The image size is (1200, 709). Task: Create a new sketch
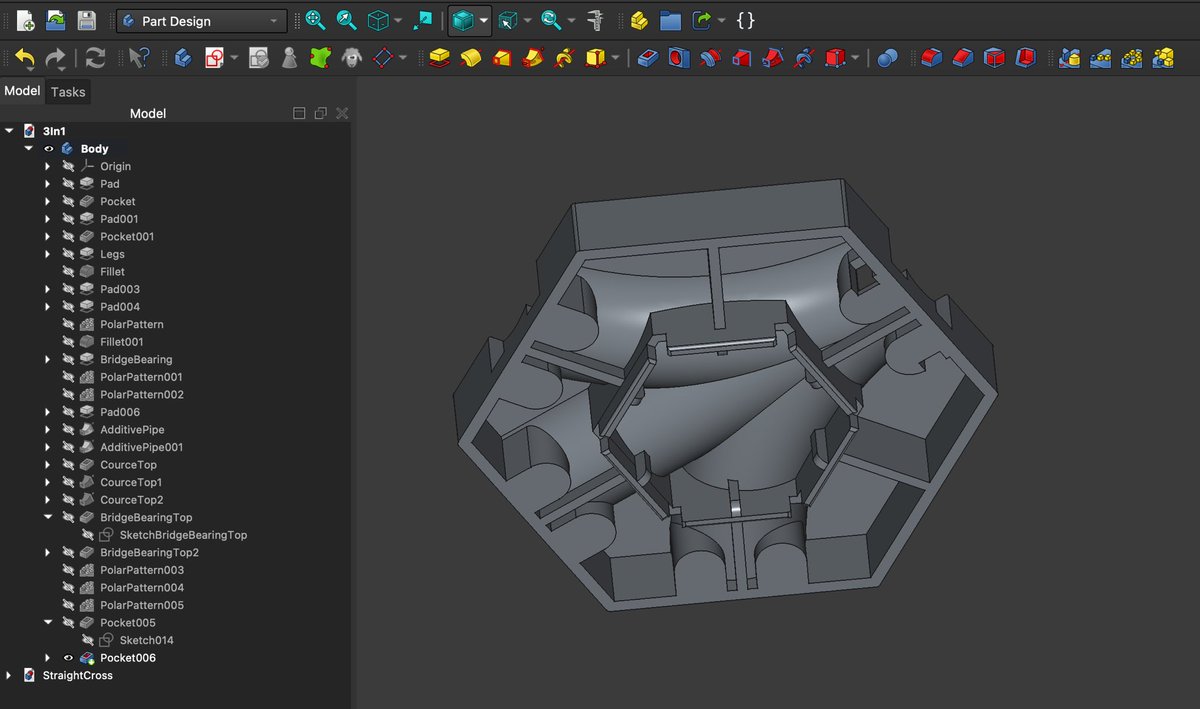[x=214, y=59]
